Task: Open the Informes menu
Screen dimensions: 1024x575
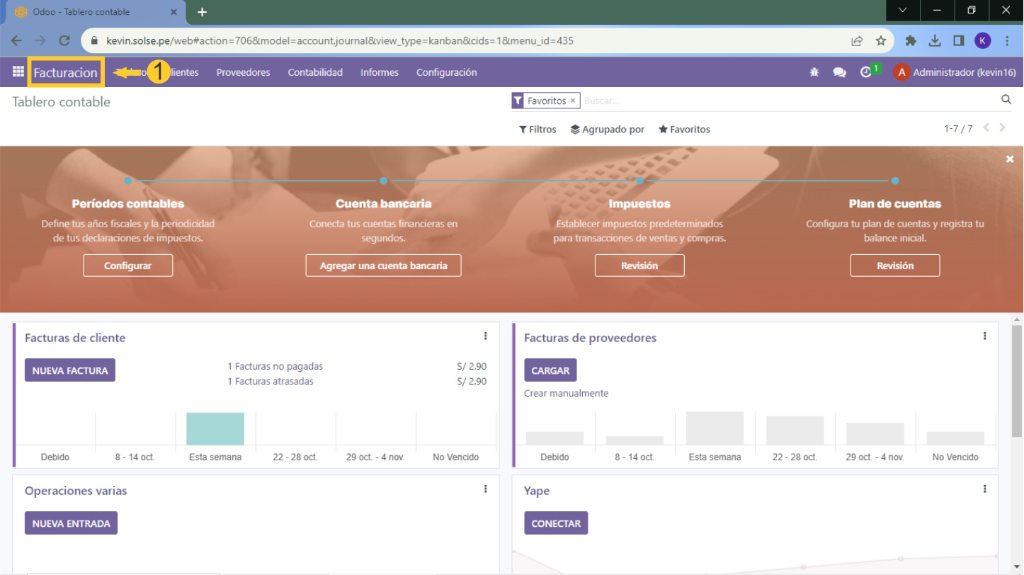Action: tap(379, 72)
